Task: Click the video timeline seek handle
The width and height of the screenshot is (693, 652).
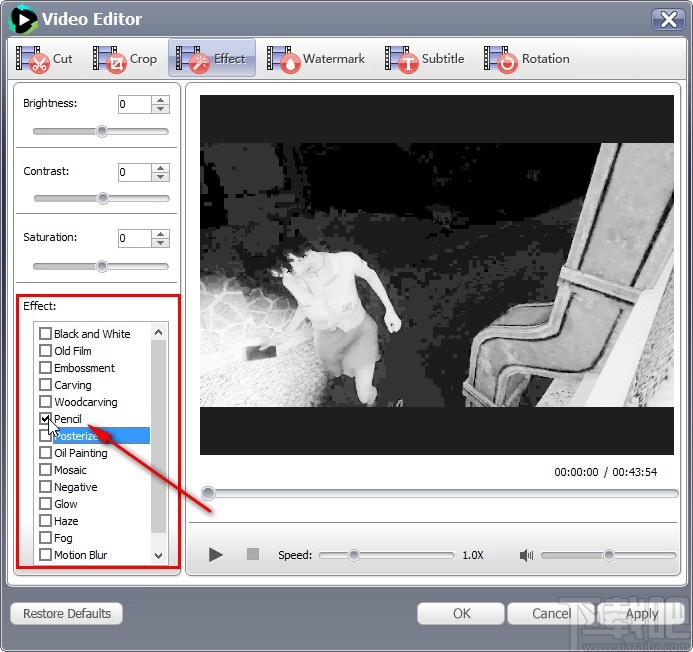Action: coord(208,493)
